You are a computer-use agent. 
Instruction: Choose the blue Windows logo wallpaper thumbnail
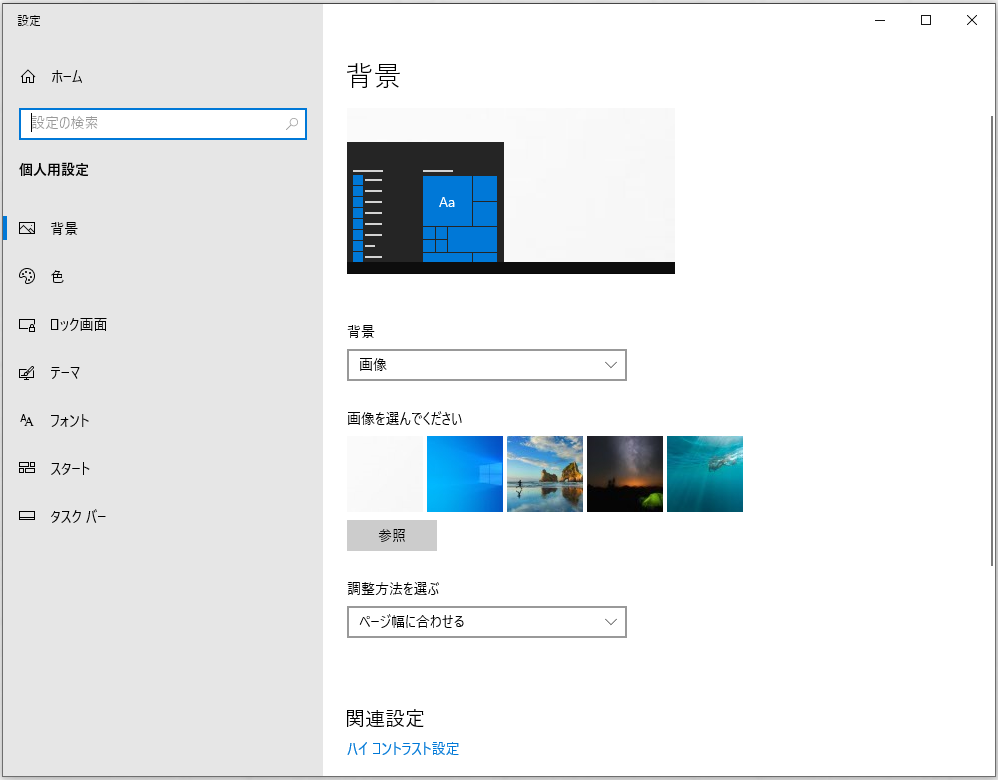point(465,474)
